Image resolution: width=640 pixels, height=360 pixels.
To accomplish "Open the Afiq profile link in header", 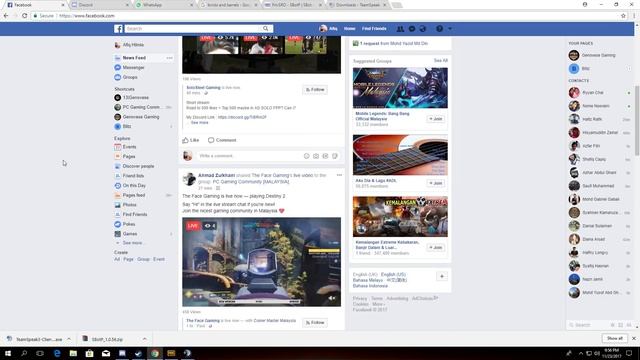I will click(329, 29).
